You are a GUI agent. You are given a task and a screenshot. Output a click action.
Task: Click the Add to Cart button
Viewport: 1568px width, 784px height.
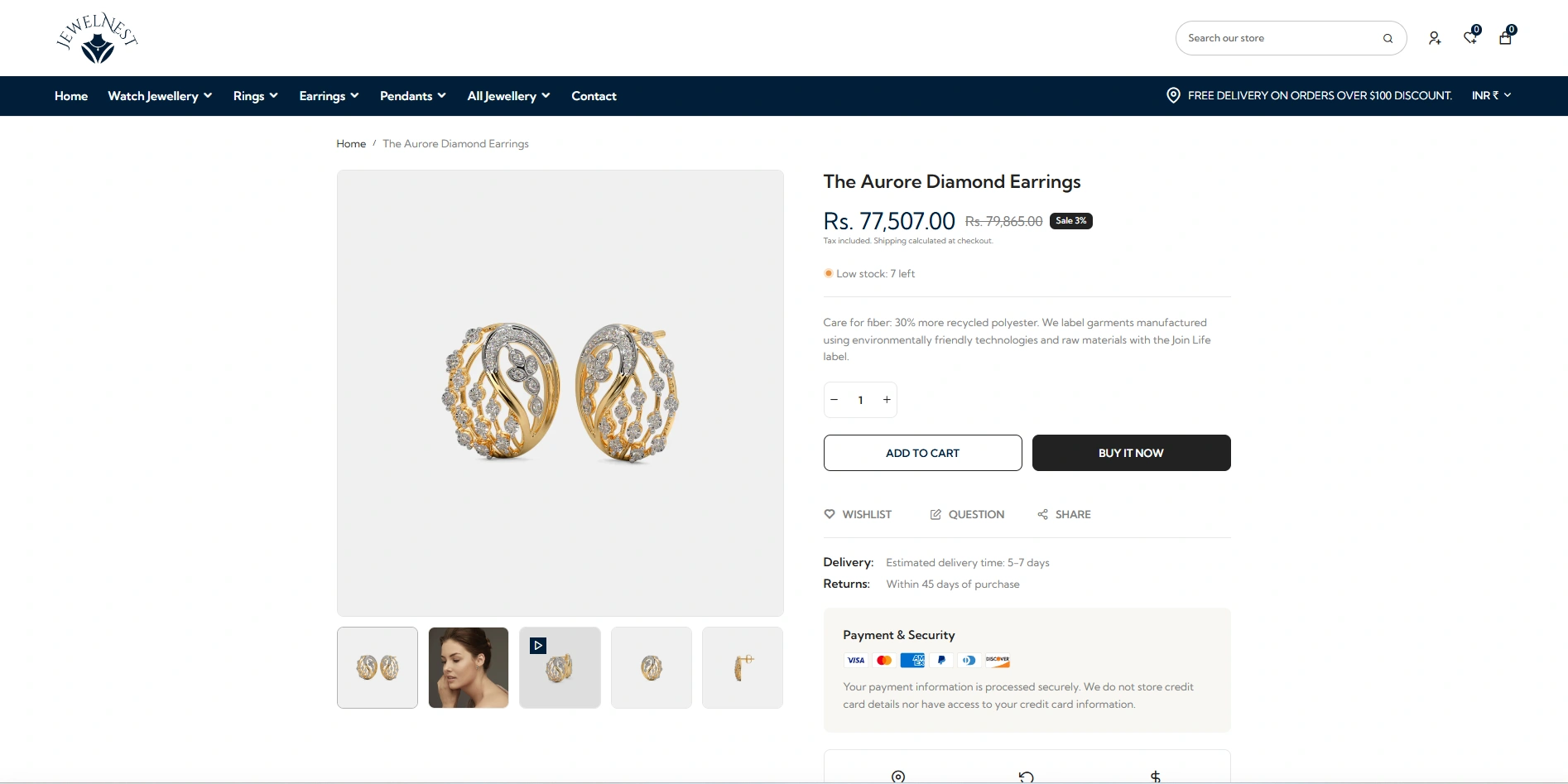click(x=922, y=453)
